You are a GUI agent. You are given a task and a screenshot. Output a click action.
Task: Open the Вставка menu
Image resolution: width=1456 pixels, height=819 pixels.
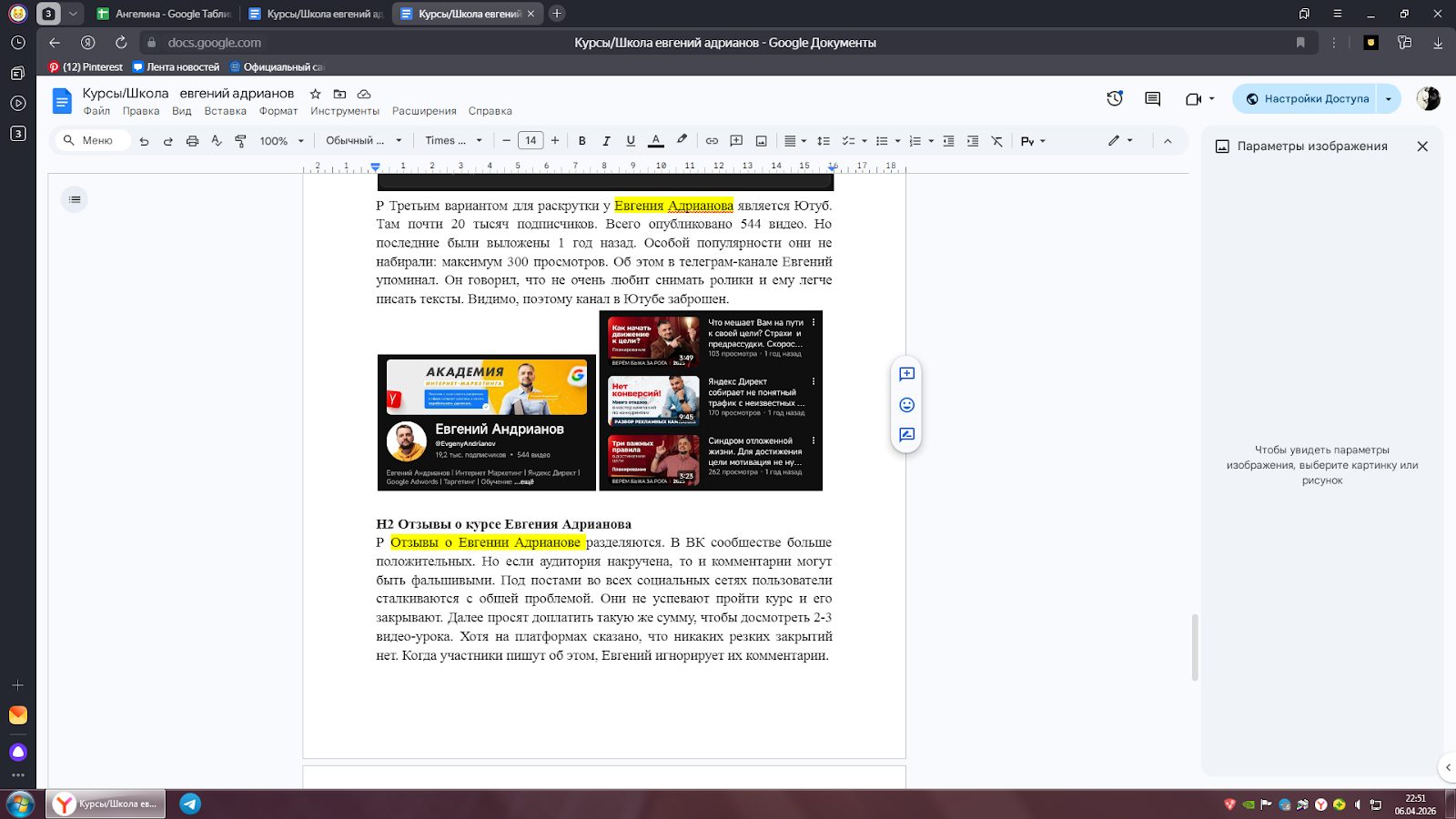225,111
